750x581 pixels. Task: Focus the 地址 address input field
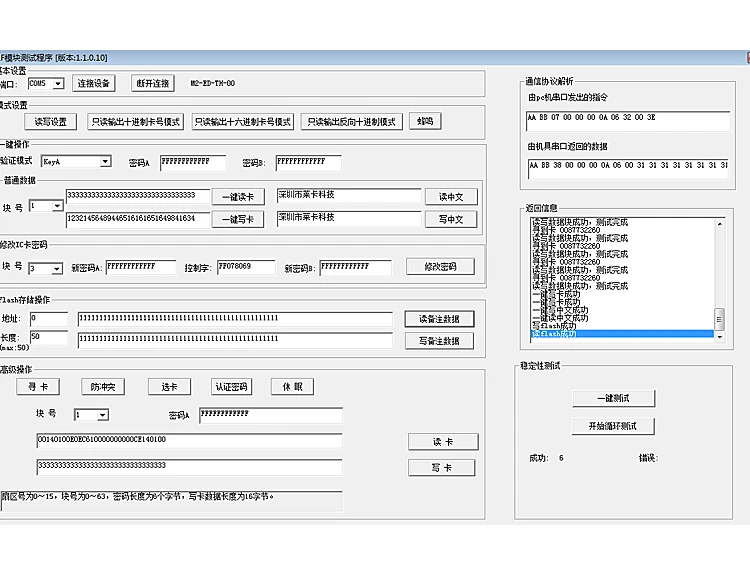[49, 319]
